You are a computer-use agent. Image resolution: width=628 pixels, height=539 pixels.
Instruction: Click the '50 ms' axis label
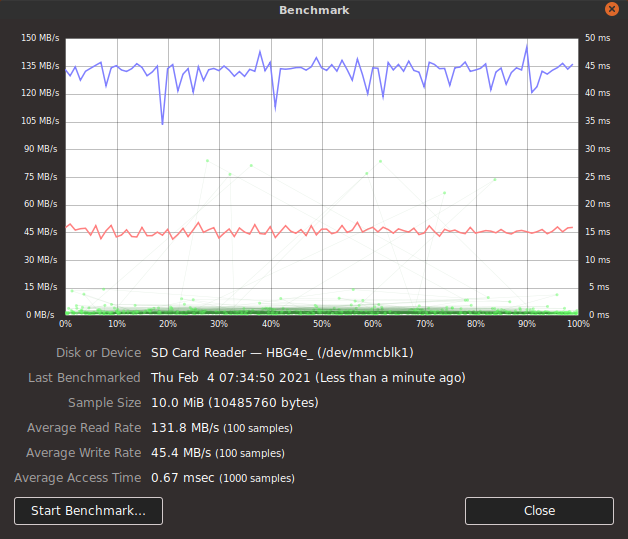tap(598, 38)
